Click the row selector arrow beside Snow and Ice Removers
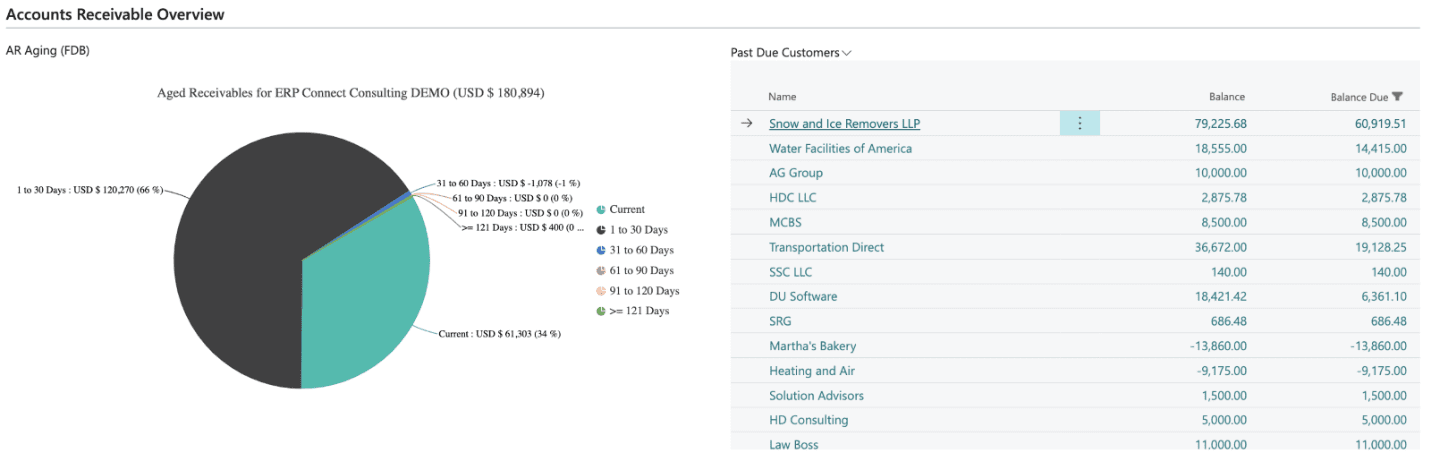Viewport: 1431px width, 470px height. (x=746, y=124)
